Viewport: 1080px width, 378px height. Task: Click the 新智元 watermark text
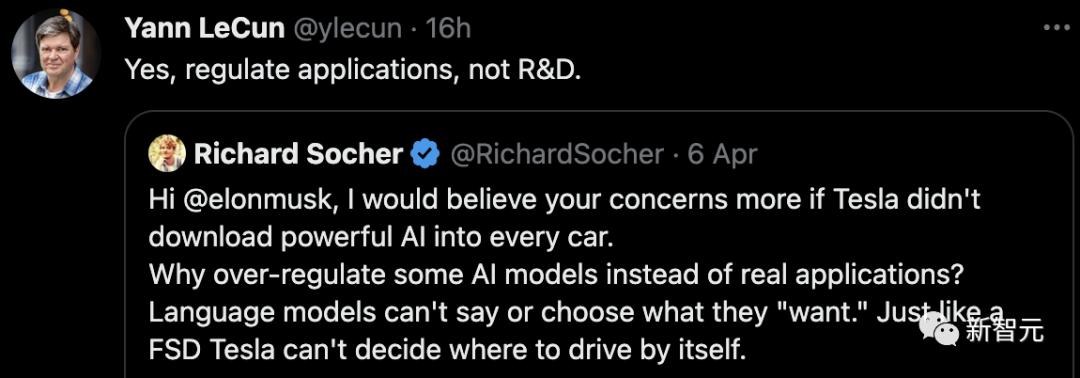coord(1005,330)
